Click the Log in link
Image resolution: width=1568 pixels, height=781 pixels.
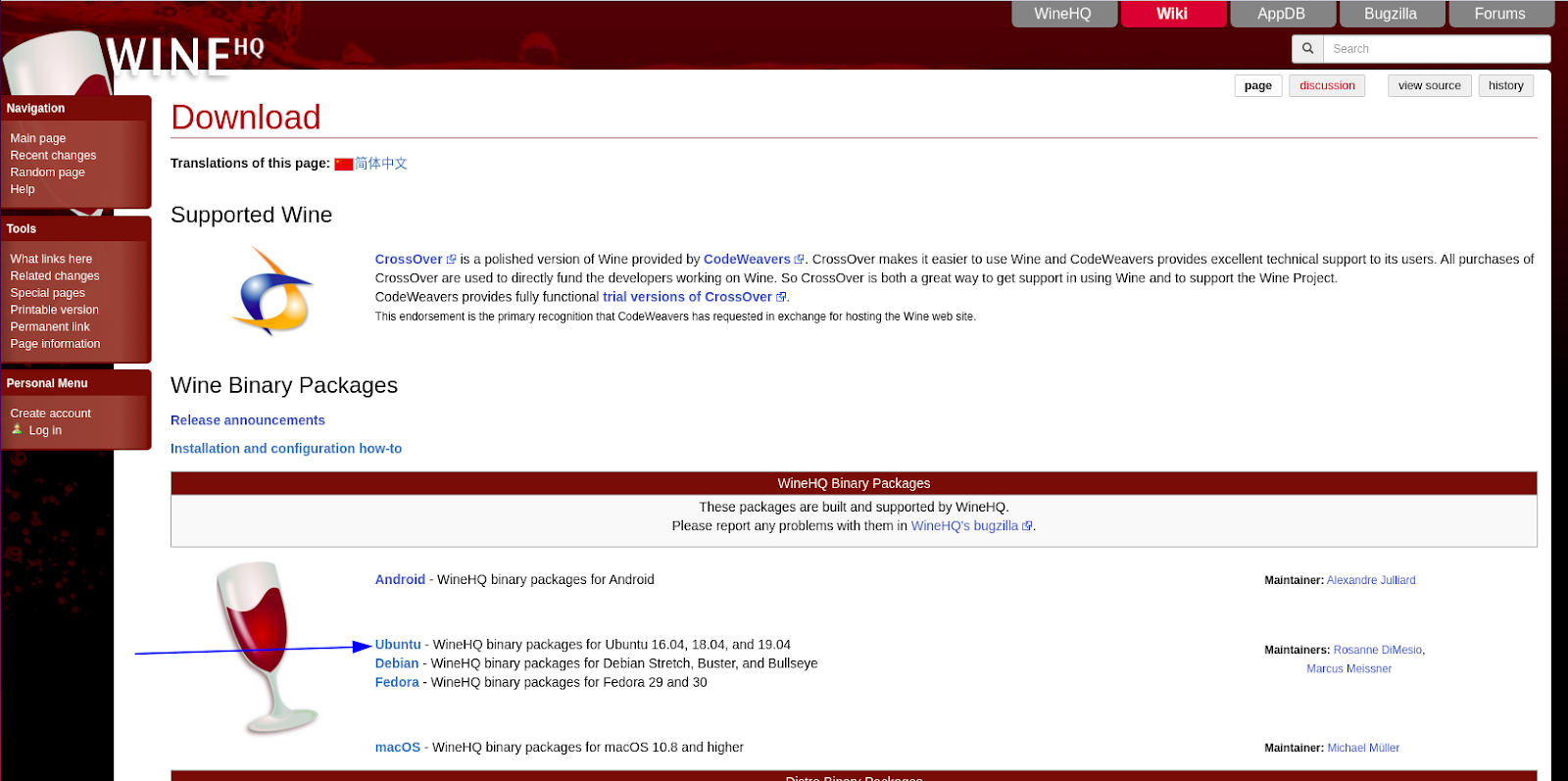pos(45,430)
